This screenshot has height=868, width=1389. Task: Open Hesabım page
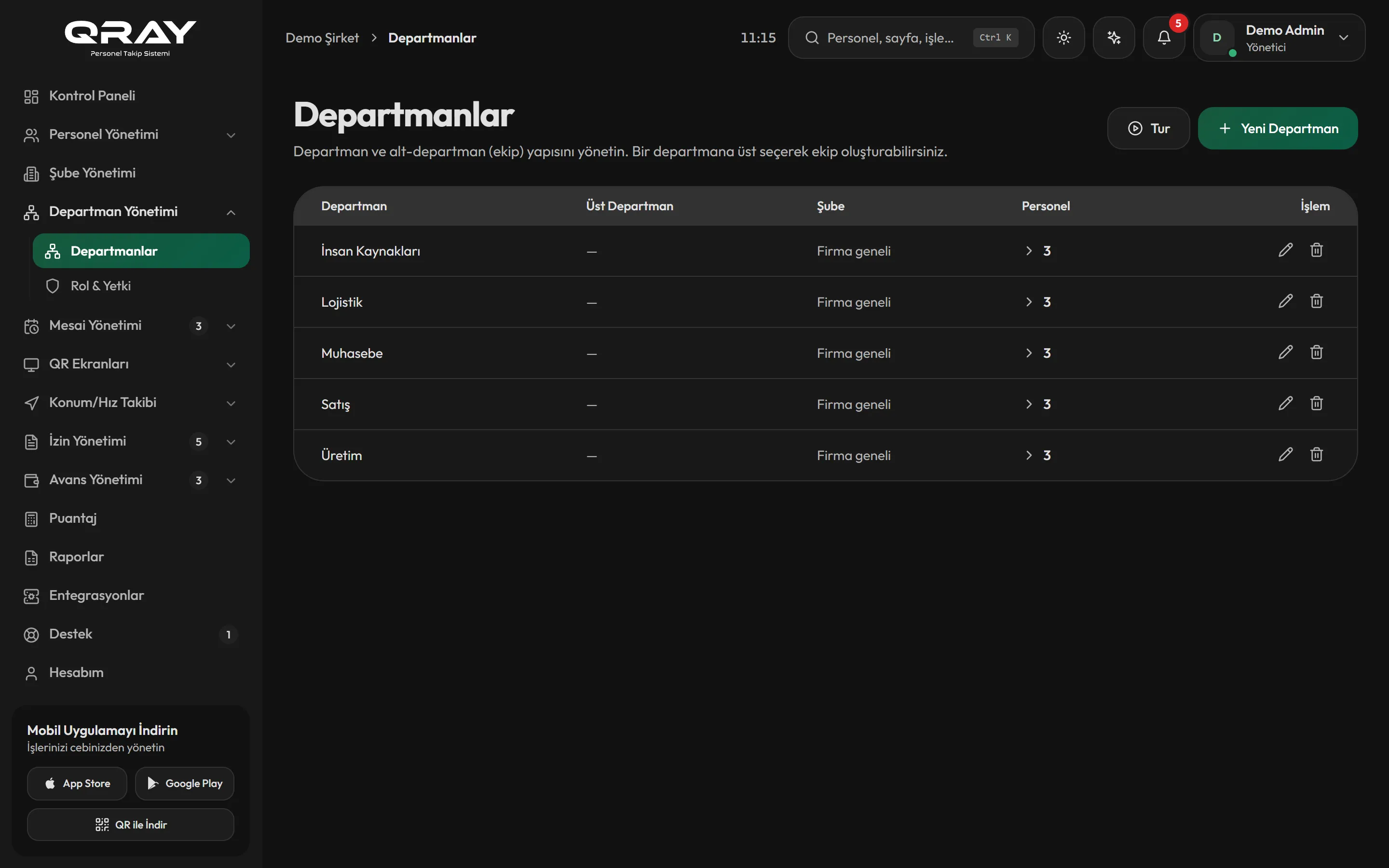click(130, 672)
